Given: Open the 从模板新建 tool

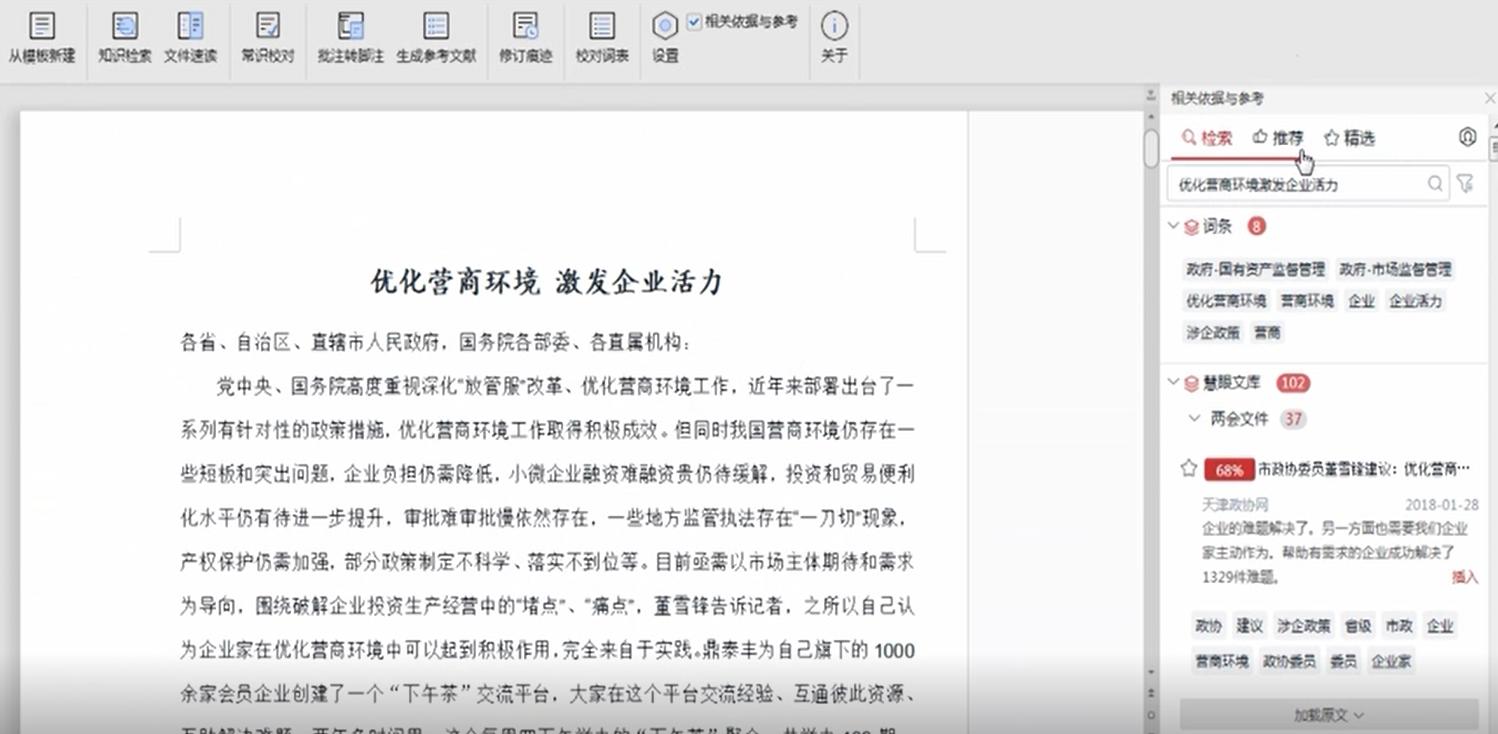Looking at the screenshot, I should [x=41, y=36].
